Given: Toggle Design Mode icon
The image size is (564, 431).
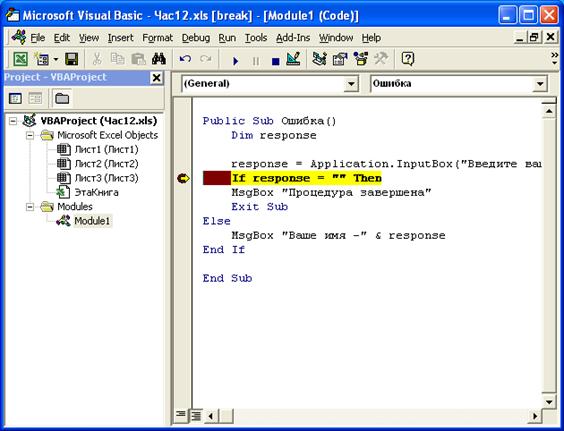Looking at the screenshot, I should pos(293,59).
